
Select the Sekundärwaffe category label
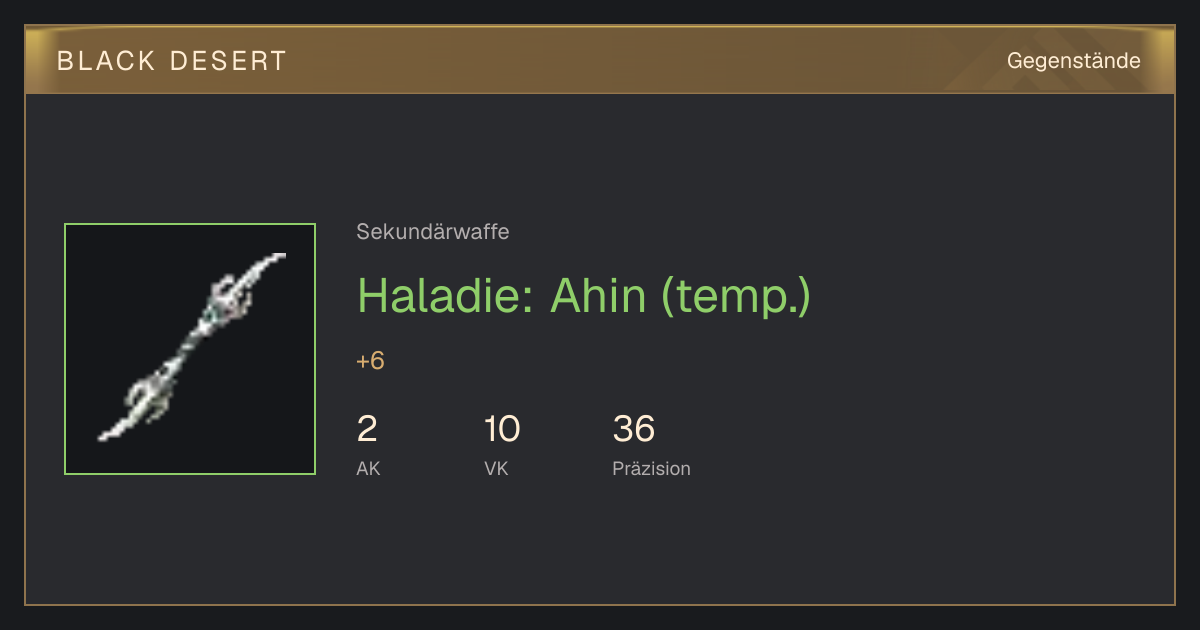coord(432,232)
